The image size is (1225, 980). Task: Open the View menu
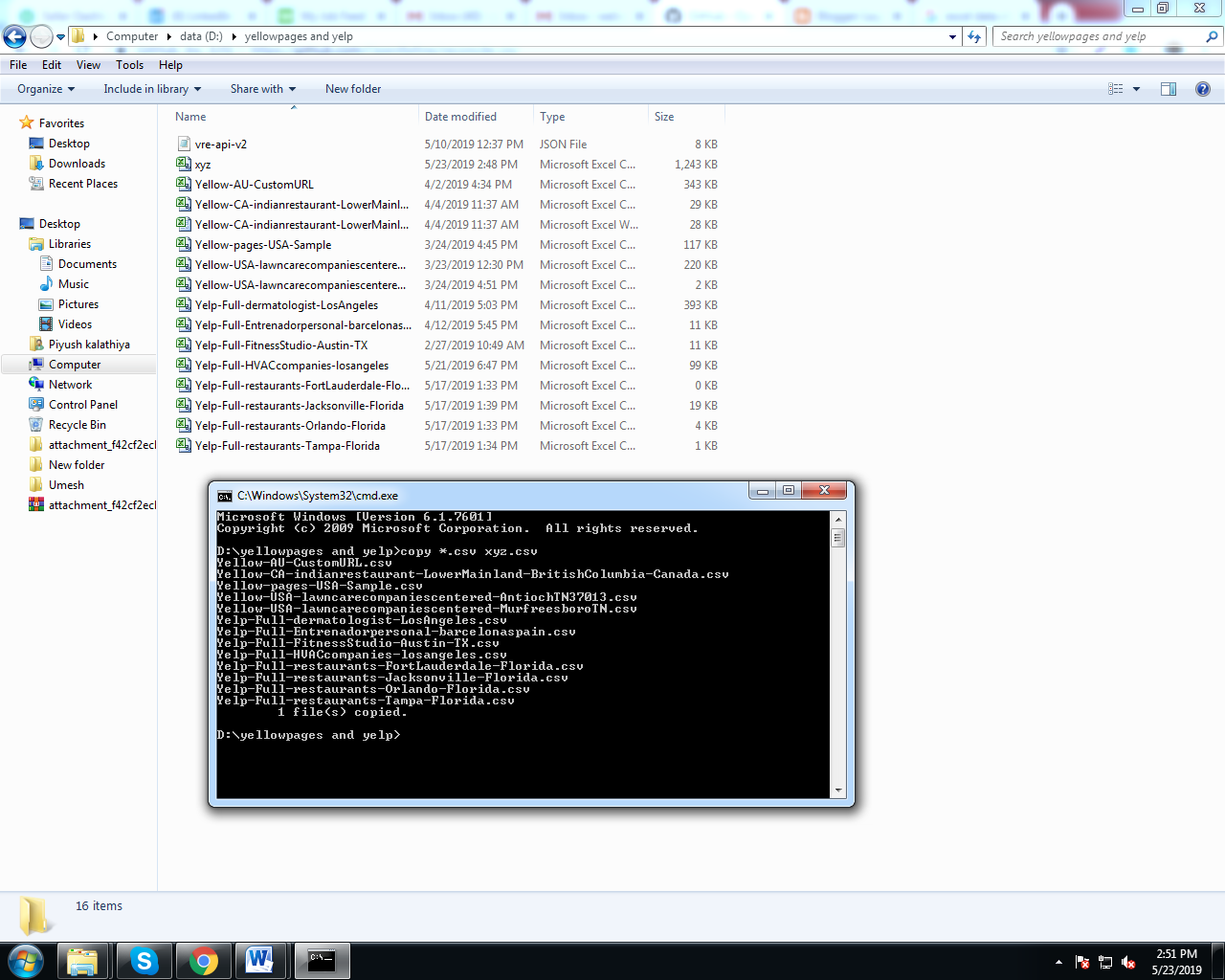(x=88, y=65)
